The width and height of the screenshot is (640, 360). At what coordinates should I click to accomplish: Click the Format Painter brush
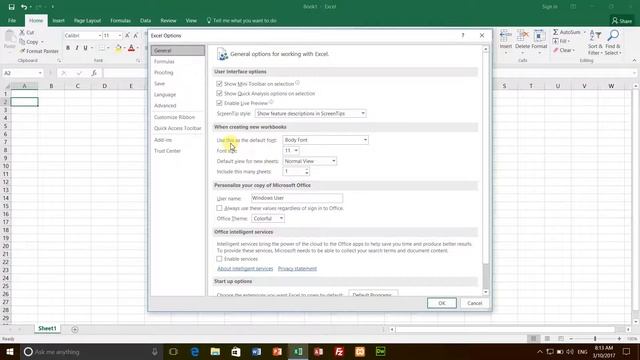click(22, 51)
